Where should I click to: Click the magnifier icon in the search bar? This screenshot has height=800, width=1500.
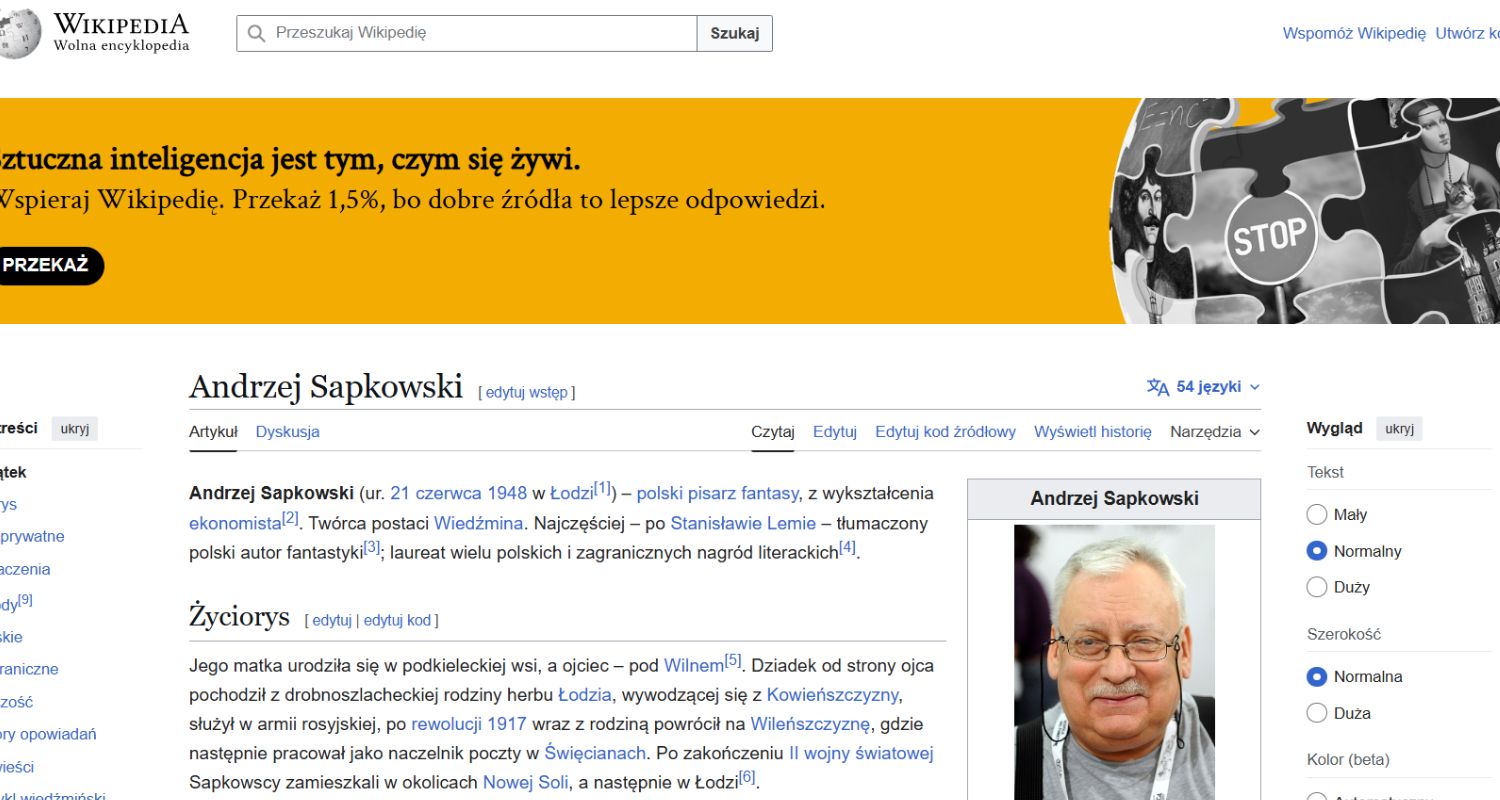pos(255,33)
